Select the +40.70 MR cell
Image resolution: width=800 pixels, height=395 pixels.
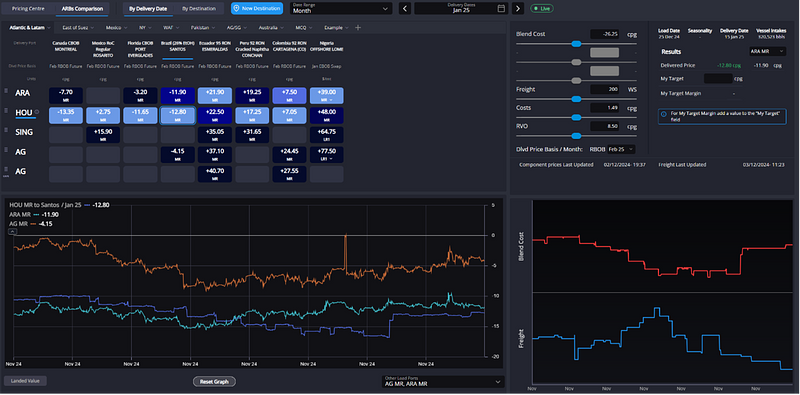[x=215, y=174]
